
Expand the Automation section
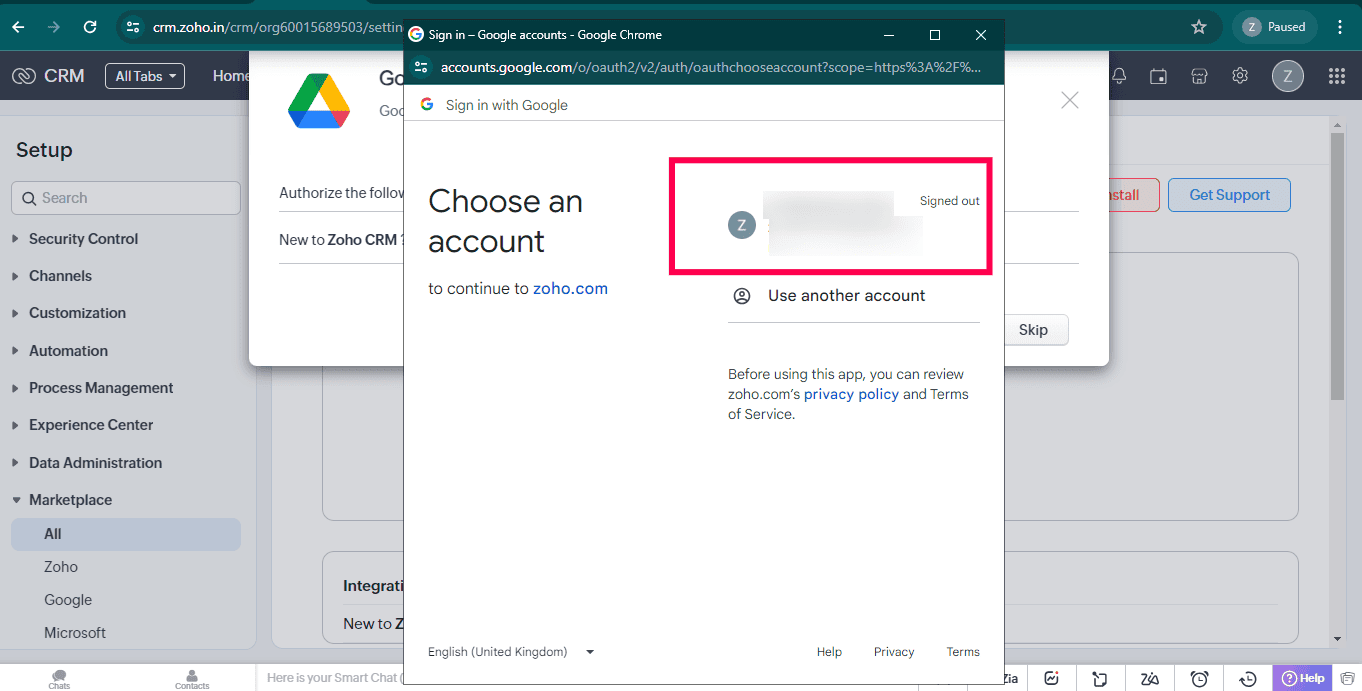click(x=68, y=351)
